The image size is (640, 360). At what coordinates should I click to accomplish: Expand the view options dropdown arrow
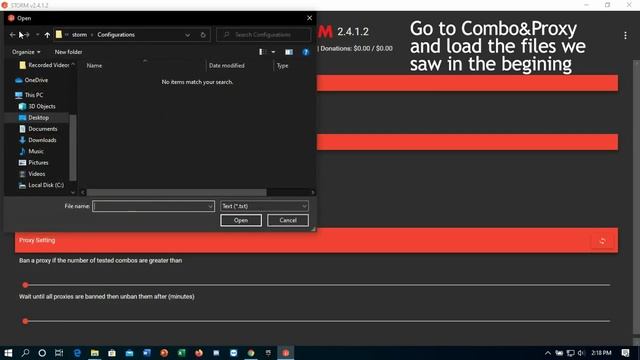[x=273, y=52]
